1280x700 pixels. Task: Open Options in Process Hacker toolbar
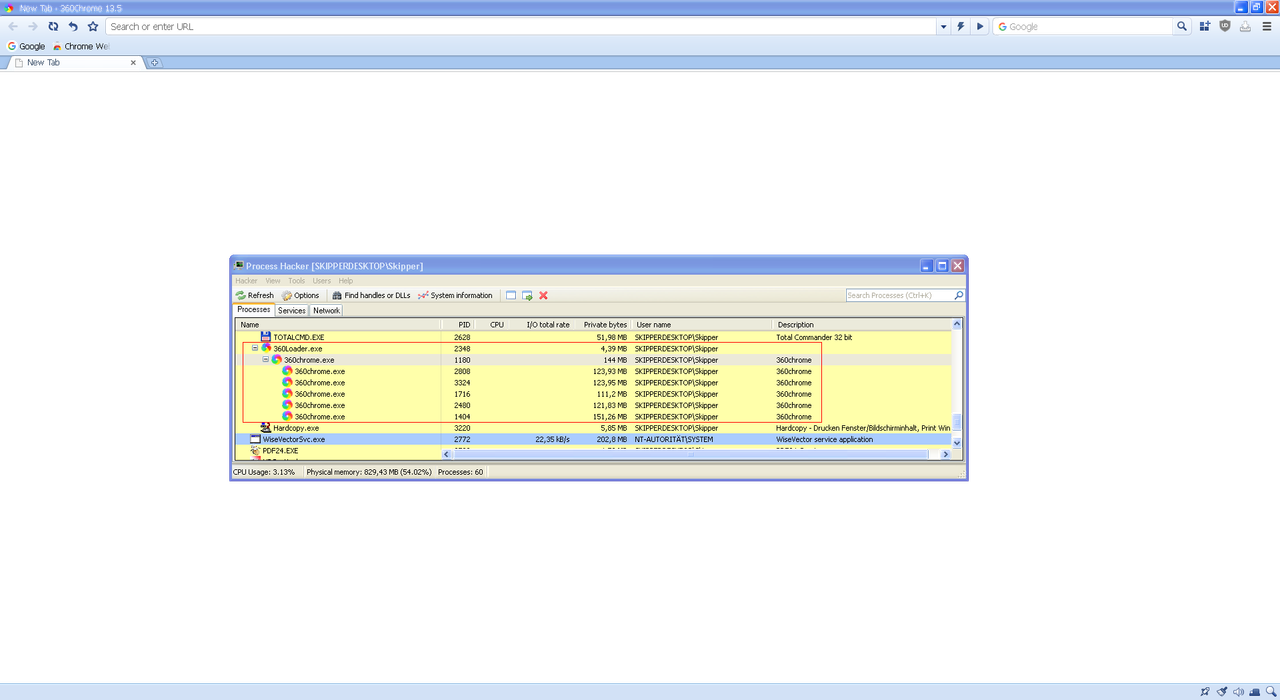pos(301,296)
